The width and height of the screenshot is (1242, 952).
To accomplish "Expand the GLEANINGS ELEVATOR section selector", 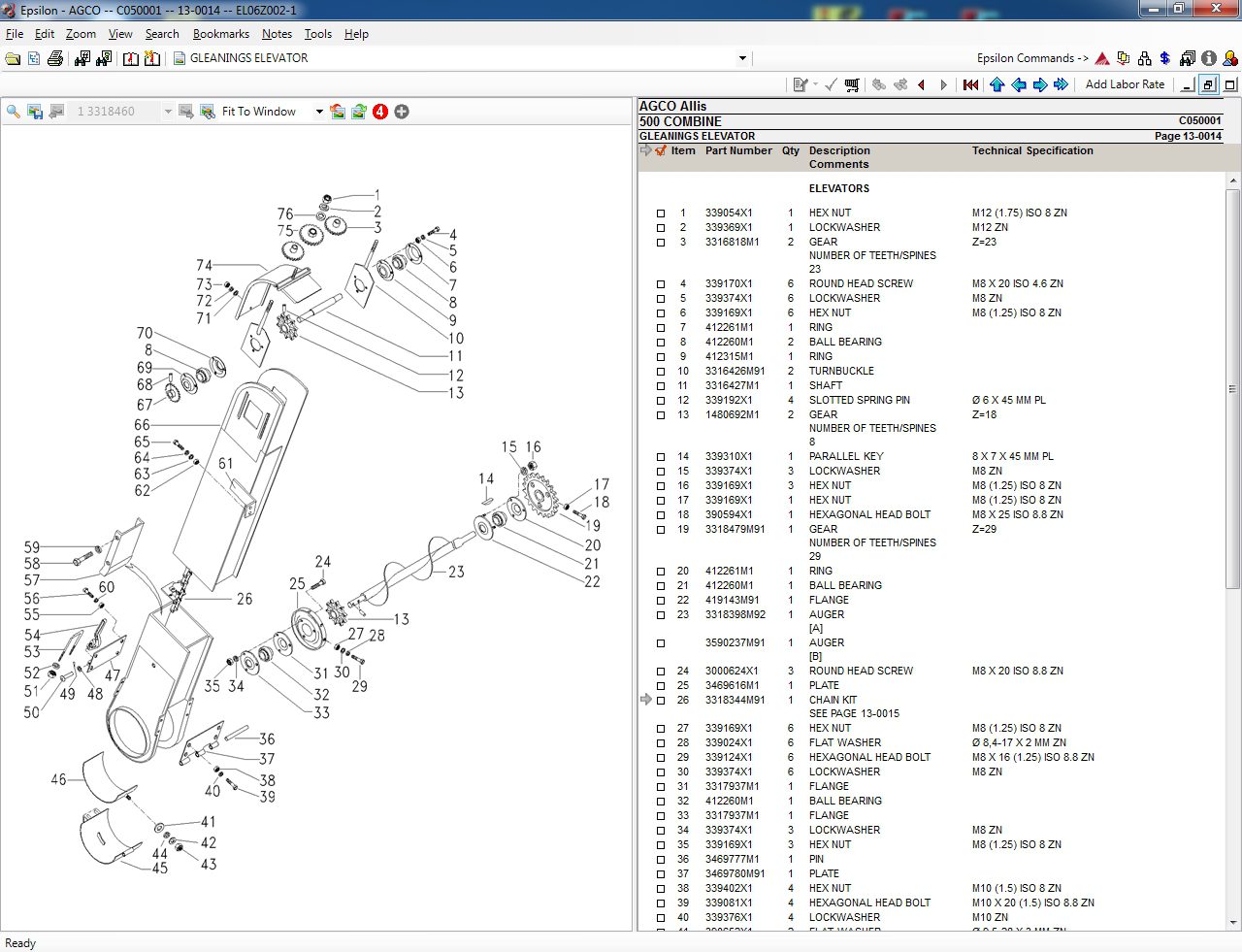I will [742, 58].
